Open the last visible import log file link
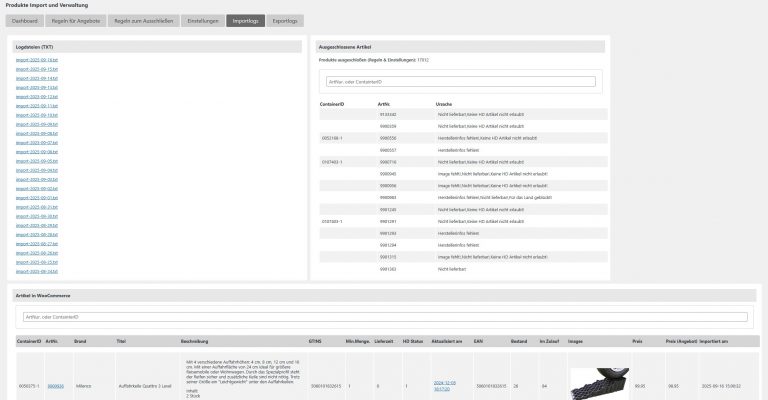Screen dimensions: 768x400 (x=36, y=271)
